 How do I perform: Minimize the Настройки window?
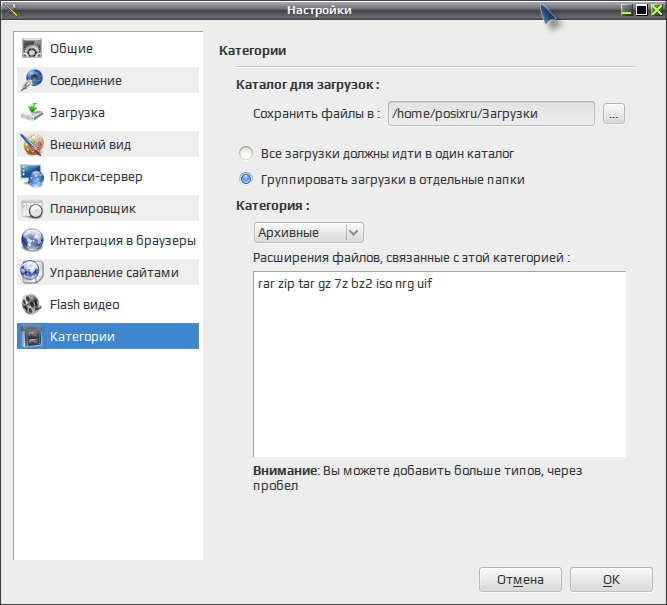pos(626,9)
